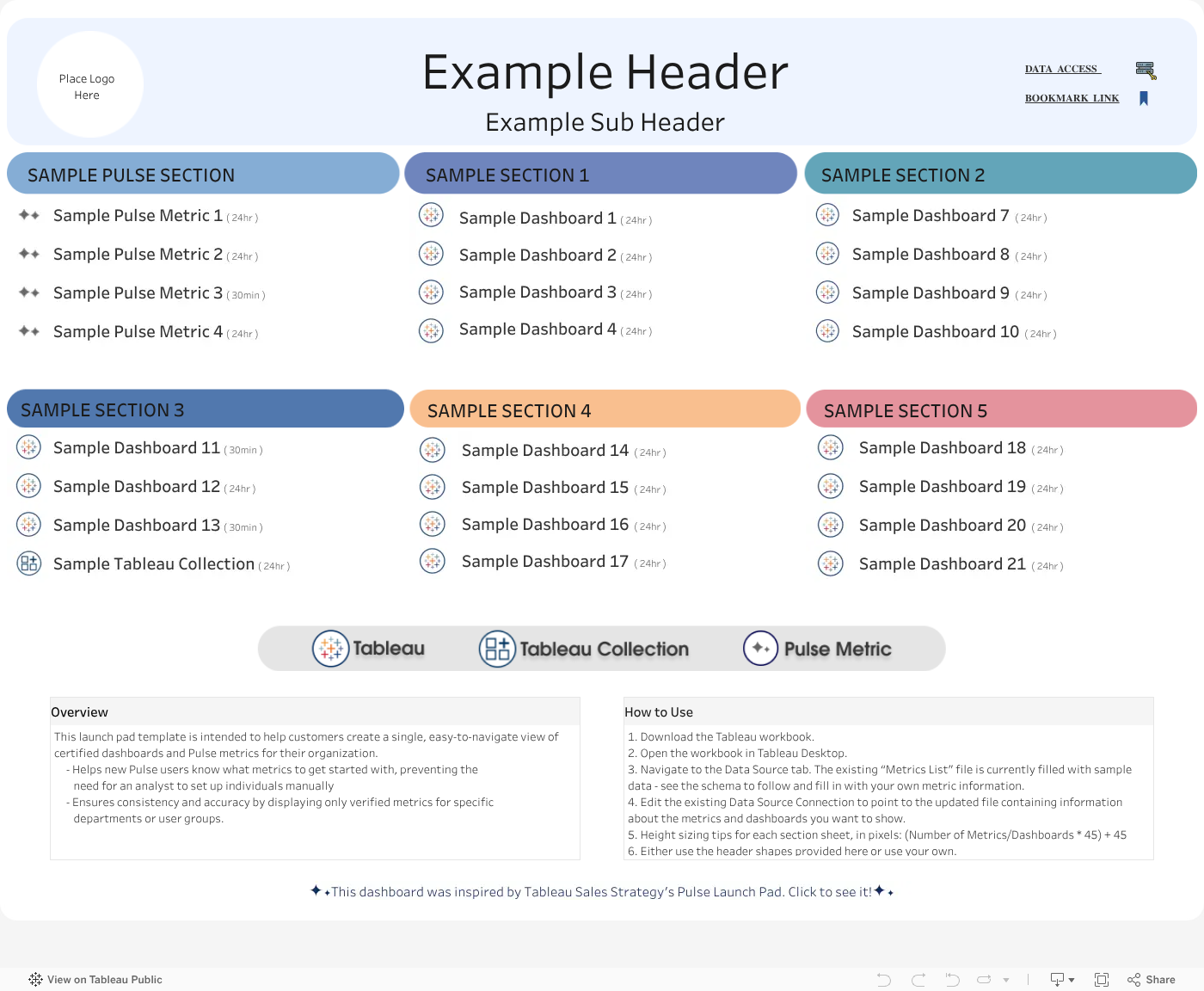Click the undo arrow in bottom toolbar
The image size is (1204, 991).
884,980
